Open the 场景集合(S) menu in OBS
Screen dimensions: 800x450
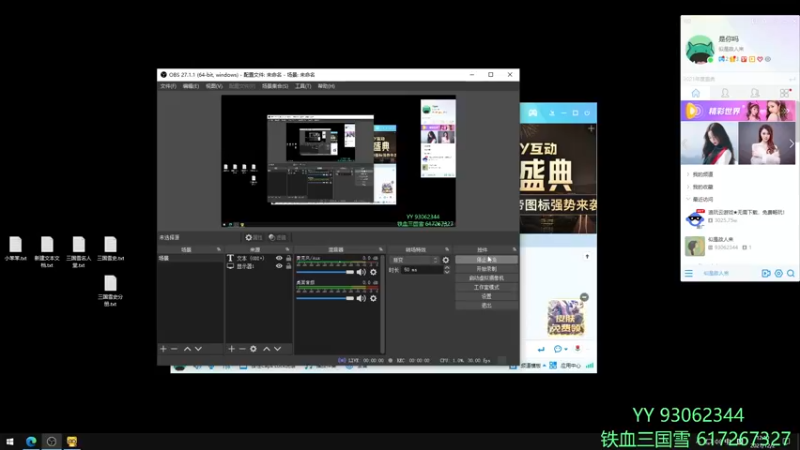click(x=275, y=86)
